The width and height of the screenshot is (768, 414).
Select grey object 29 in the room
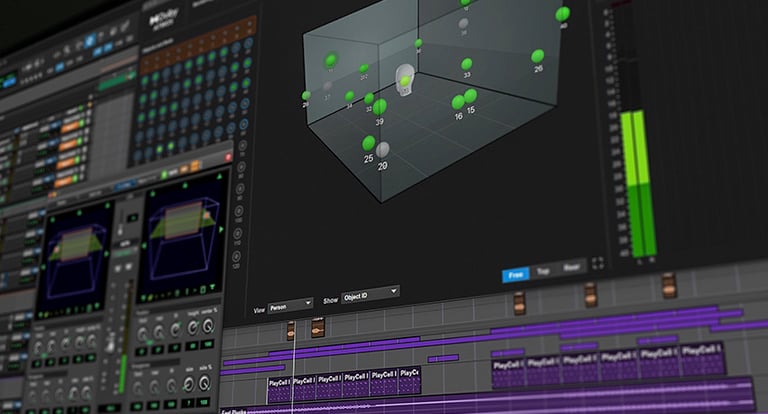coord(383,149)
